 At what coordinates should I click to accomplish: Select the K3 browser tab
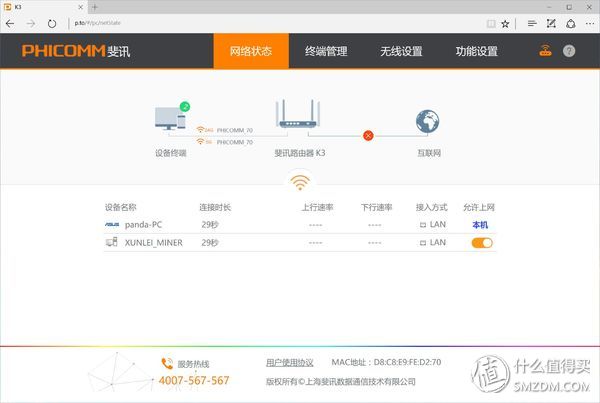(x=43, y=7)
